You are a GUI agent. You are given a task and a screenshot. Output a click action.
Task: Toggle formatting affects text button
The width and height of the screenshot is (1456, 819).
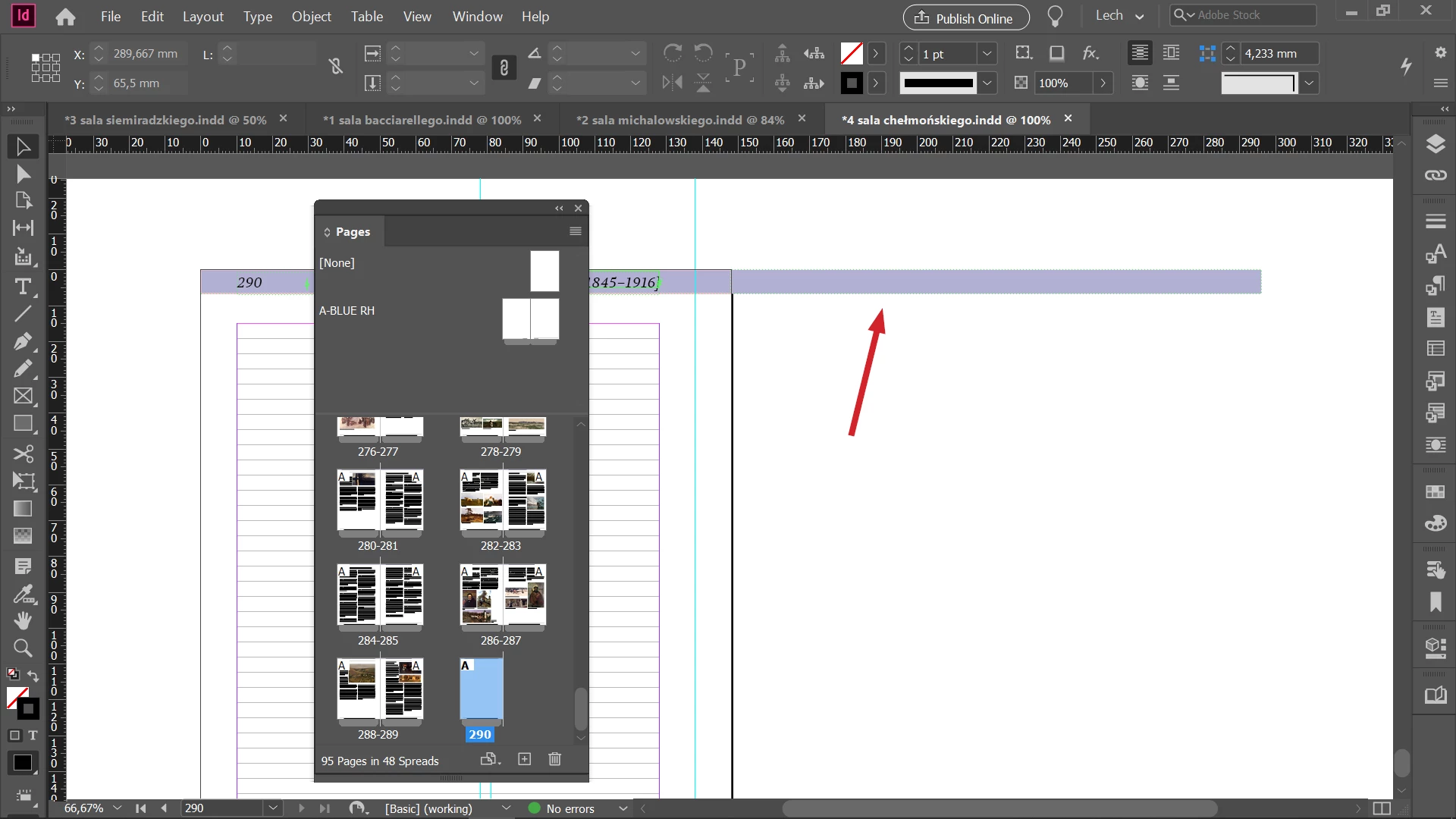click(x=33, y=735)
